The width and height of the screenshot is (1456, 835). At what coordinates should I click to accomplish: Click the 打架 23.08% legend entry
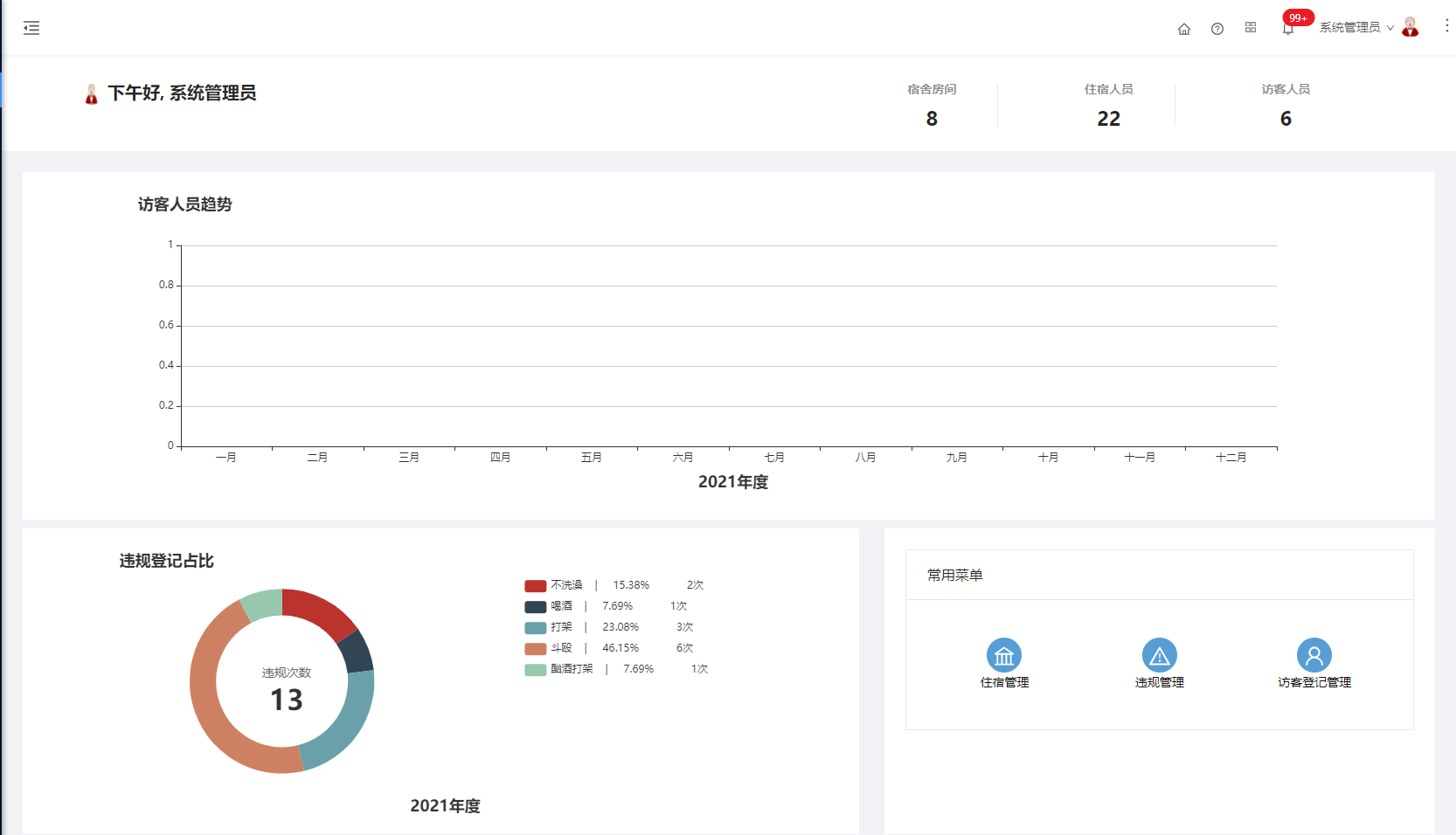[609, 627]
